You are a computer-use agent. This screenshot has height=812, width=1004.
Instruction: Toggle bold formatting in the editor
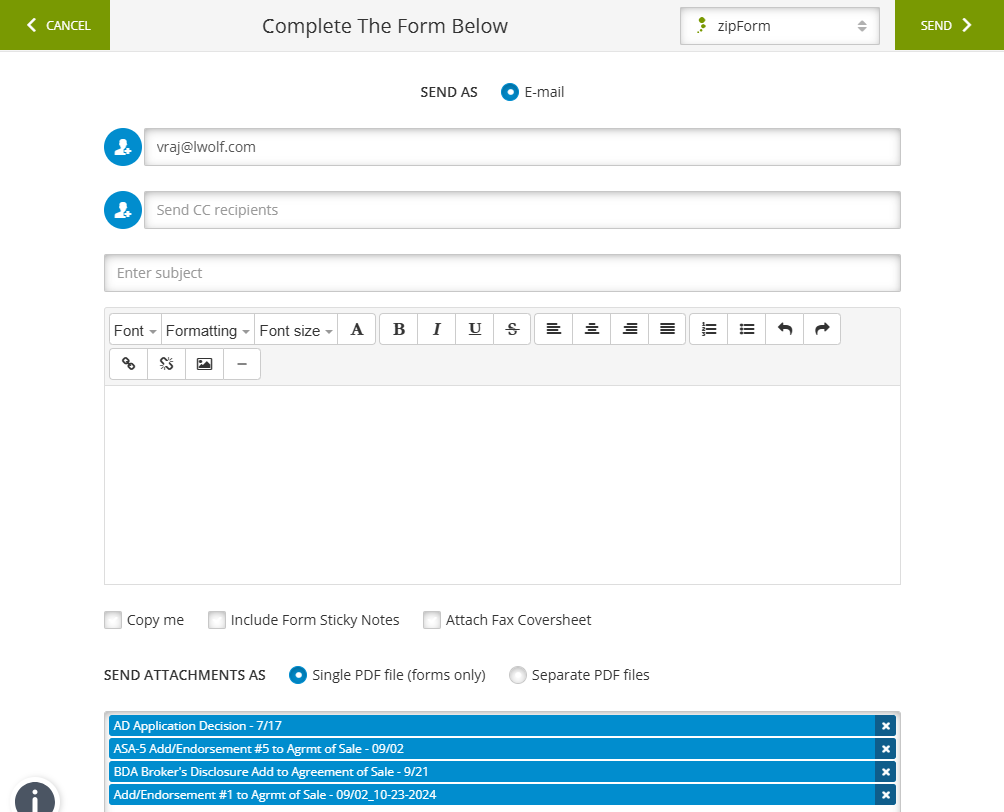pyautogui.click(x=398, y=328)
